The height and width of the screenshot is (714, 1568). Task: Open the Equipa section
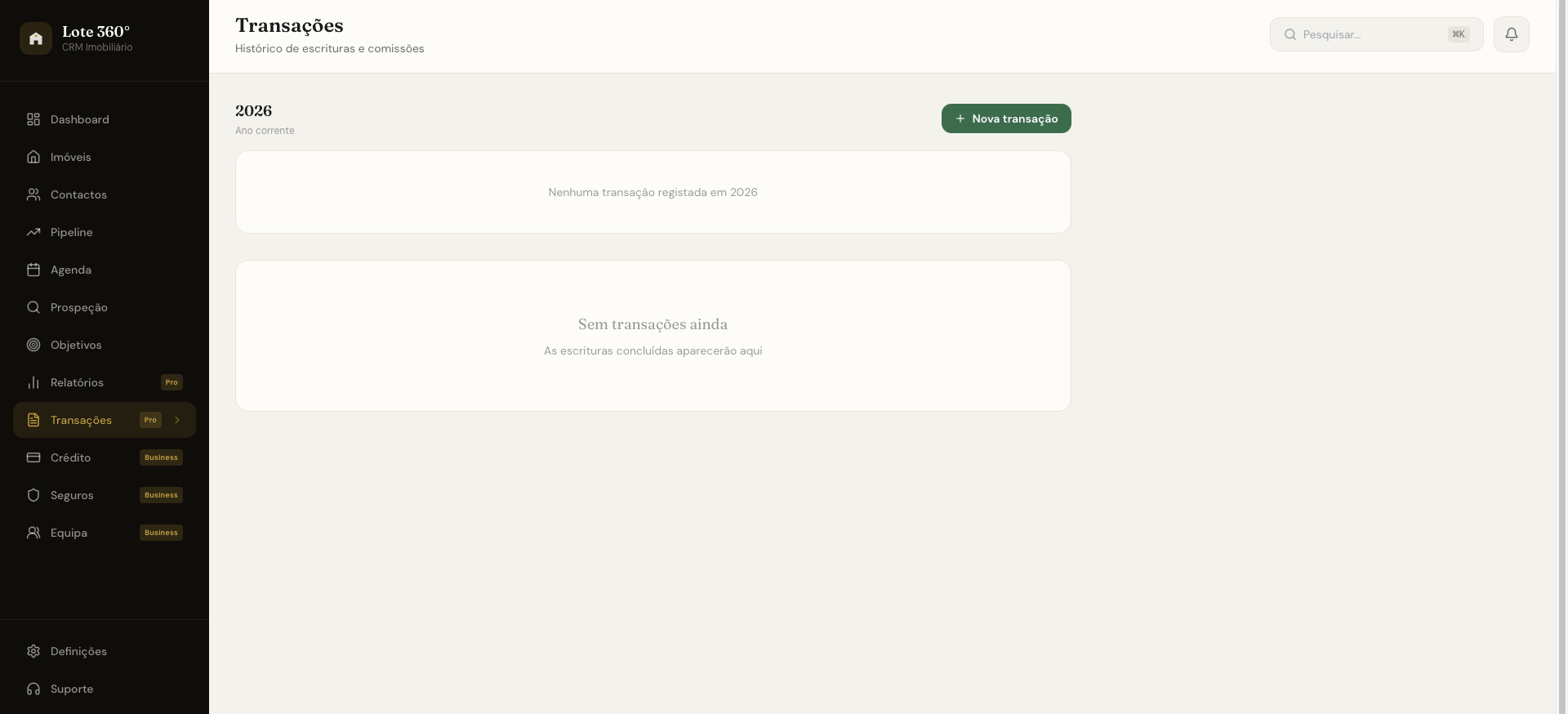point(105,533)
